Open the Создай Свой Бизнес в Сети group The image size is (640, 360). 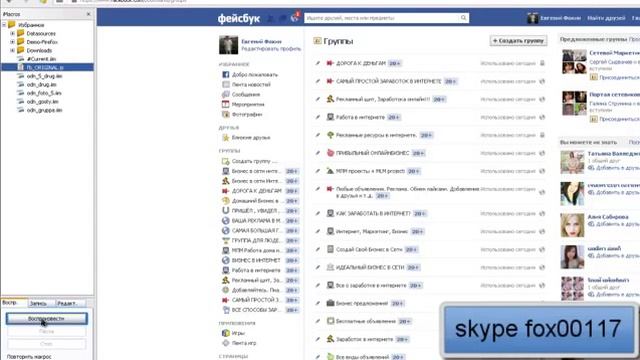point(369,249)
